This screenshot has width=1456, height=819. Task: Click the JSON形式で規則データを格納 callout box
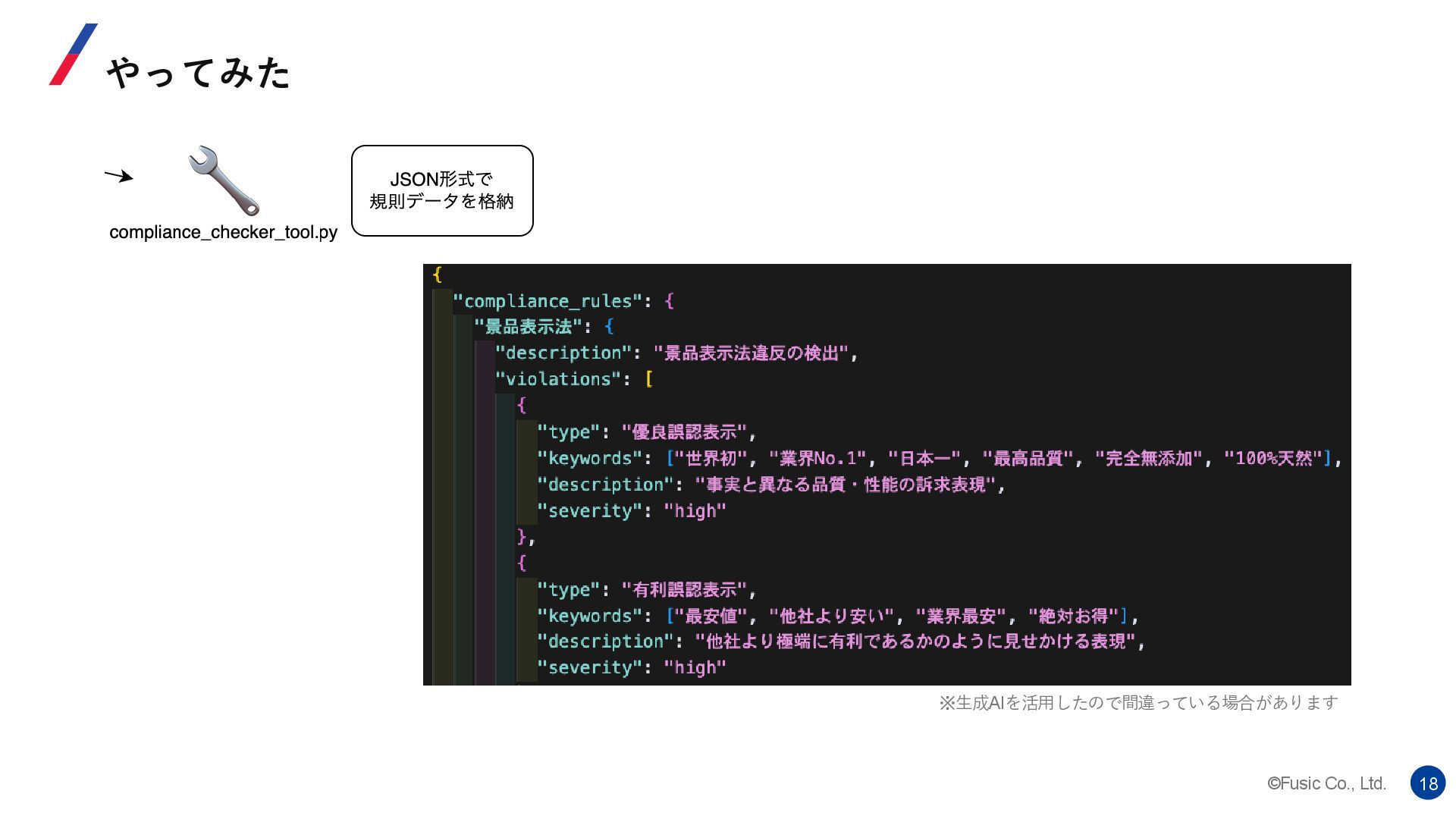click(x=442, y=190)
